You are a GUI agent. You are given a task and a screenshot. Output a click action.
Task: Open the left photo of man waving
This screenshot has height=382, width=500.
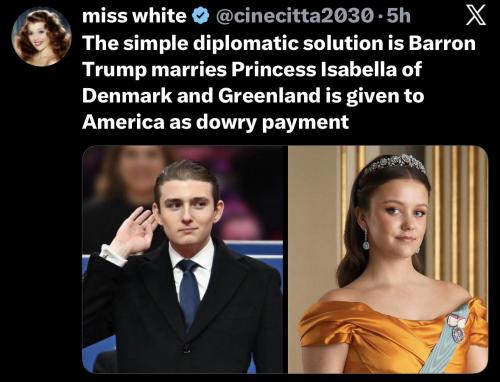pyautogui.click(x=183, y=259)
